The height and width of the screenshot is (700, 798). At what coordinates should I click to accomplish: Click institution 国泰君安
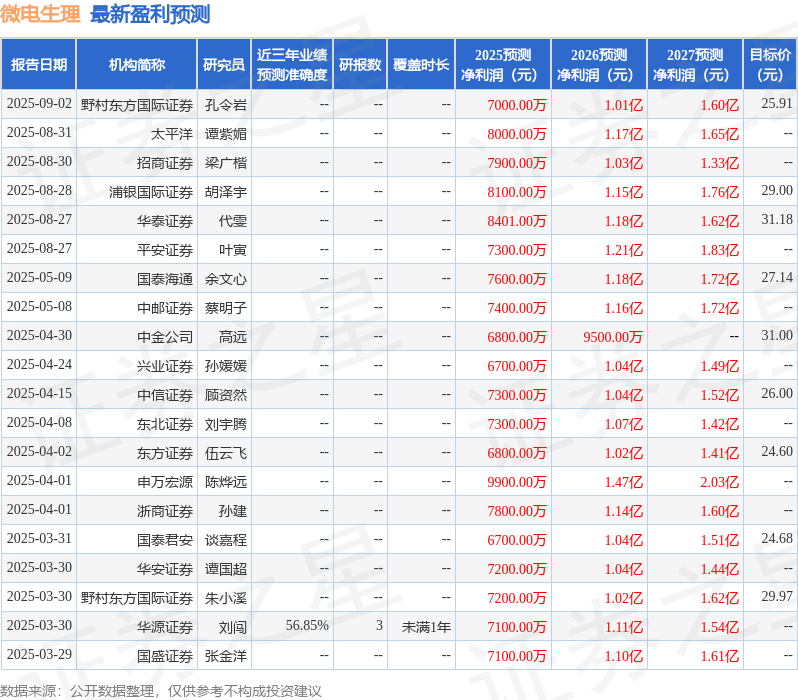coord(165,541)
